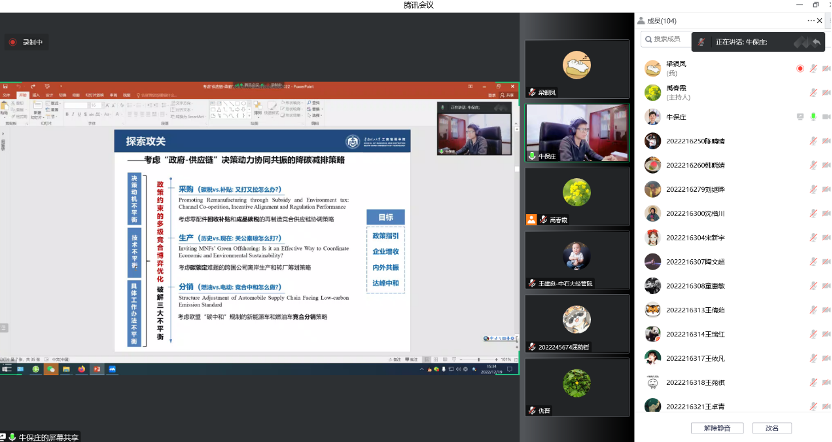Open the 开始 tab in shared PowerPoint ribbon
Screen dimensions: 832x442
(23, 96)
